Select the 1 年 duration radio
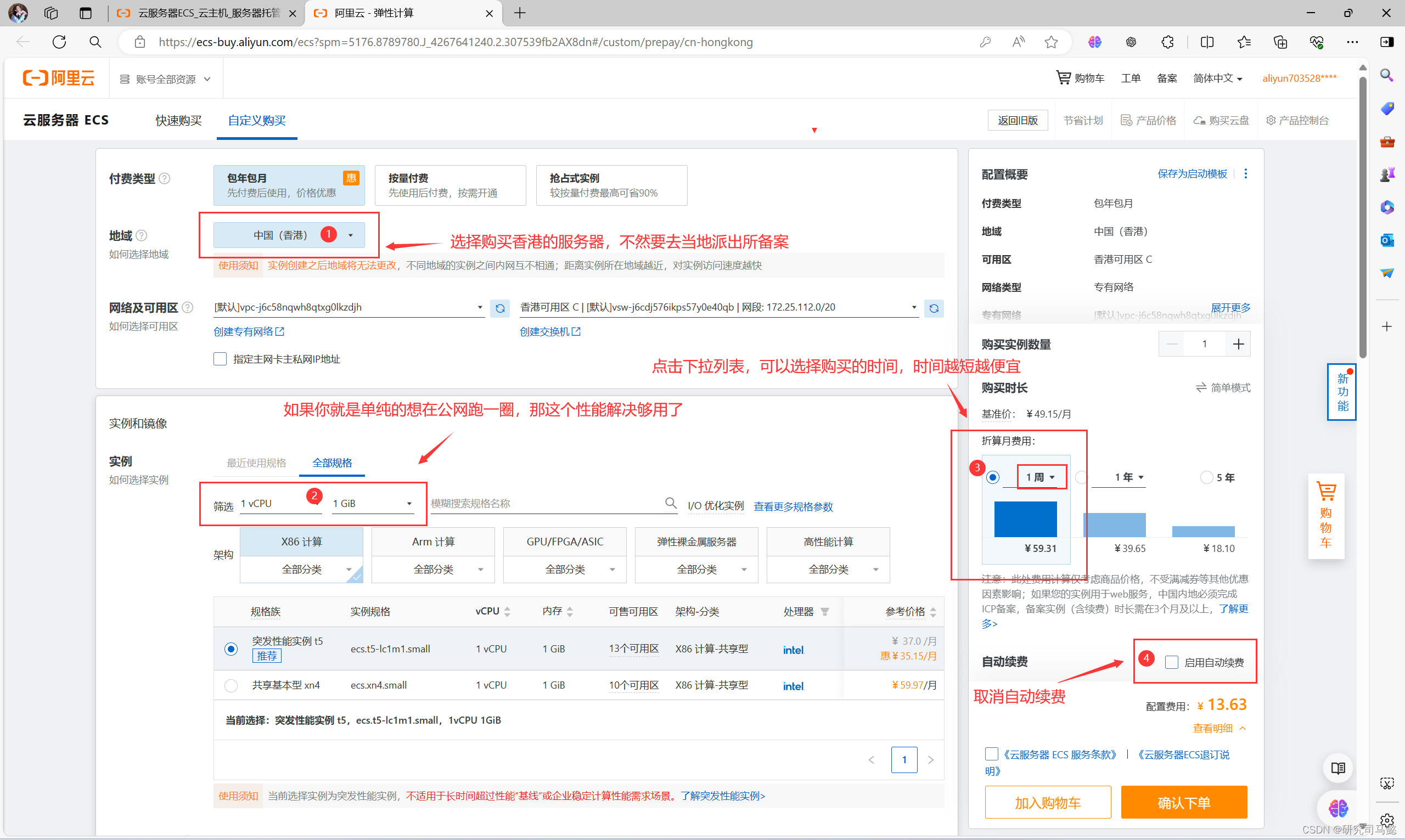Viewport: 1405px width, 840px height. coord(1082,477)
